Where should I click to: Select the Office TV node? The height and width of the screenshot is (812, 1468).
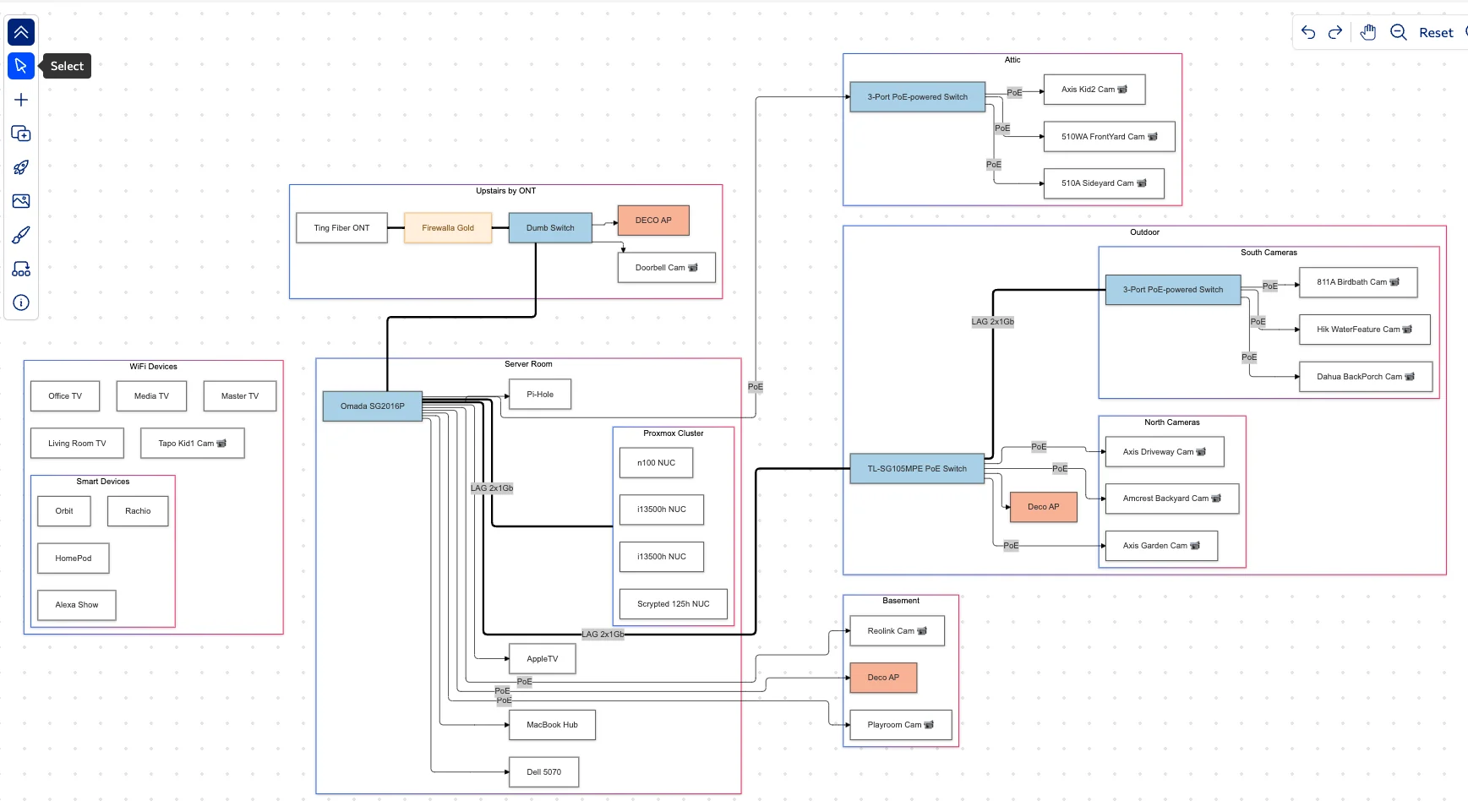tap(65, 396)
